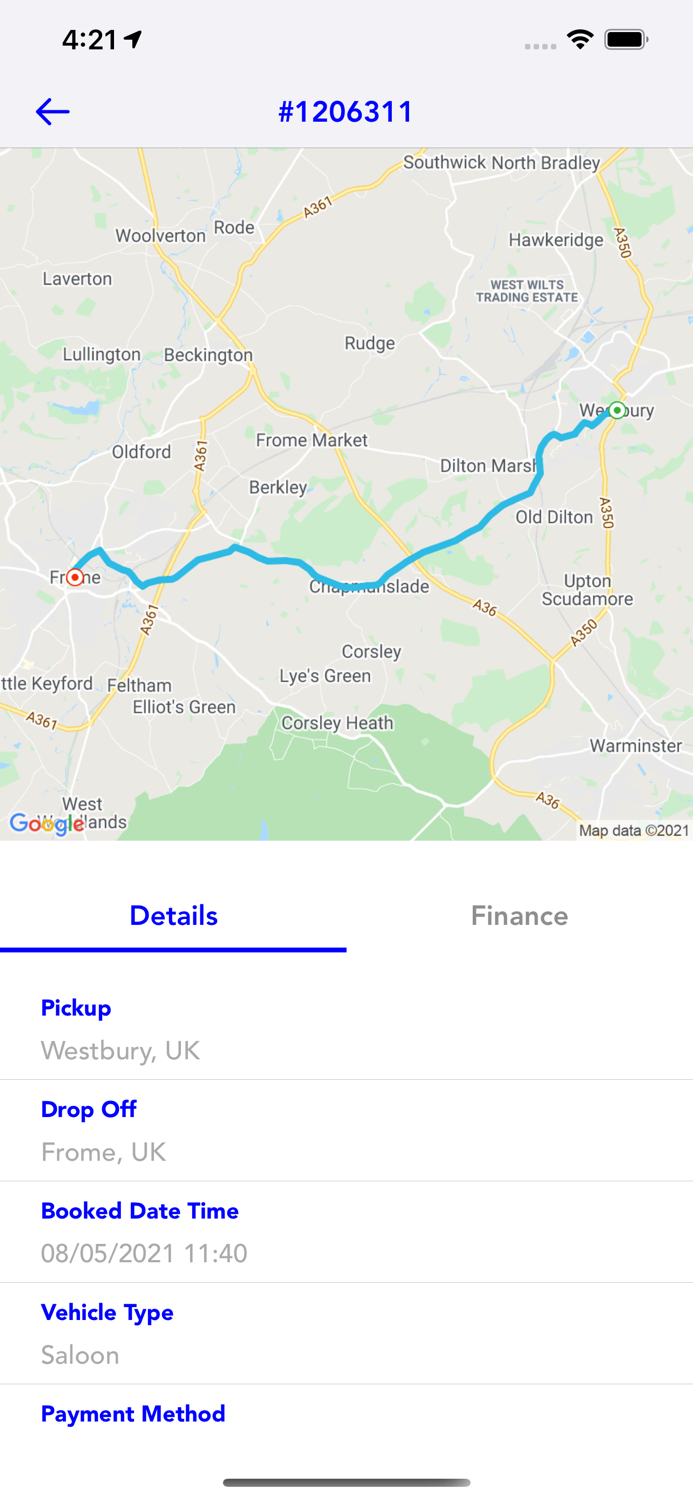The height and width of the screenshot is (1500, 693).
Task: Tap the booking number #1206311 title
Action: click(346, 111)
